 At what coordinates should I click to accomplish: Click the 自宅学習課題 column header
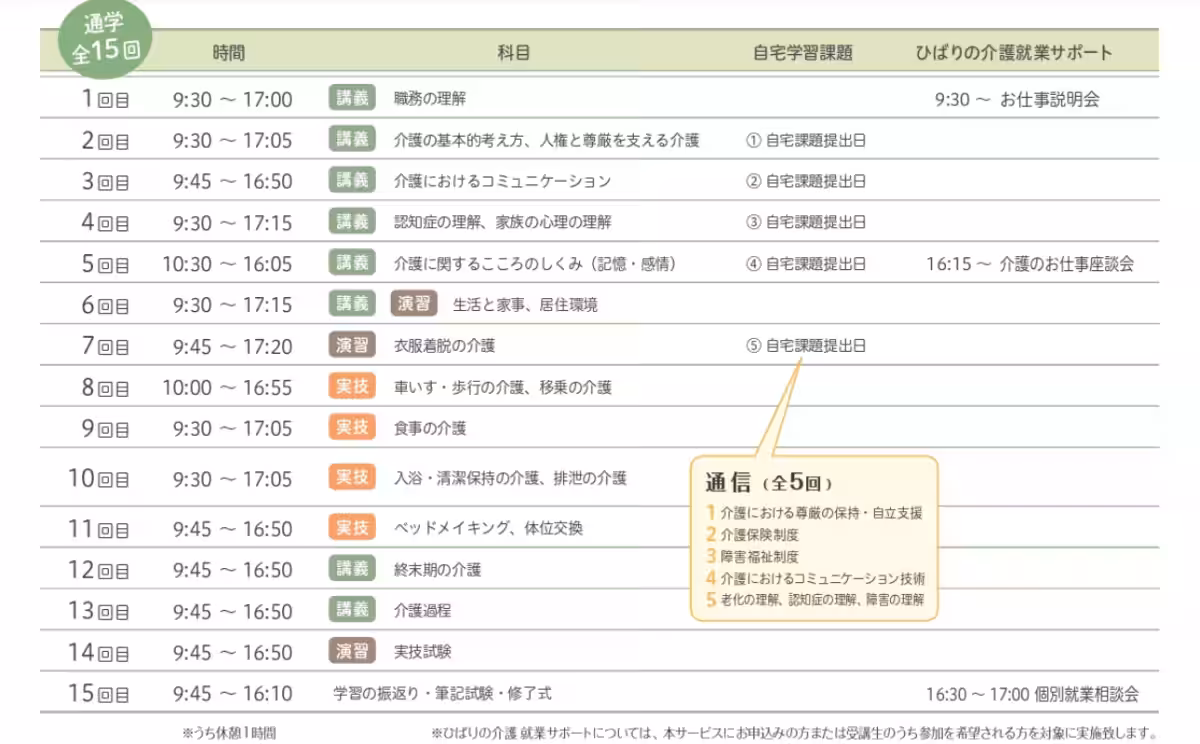coord(803,53)
